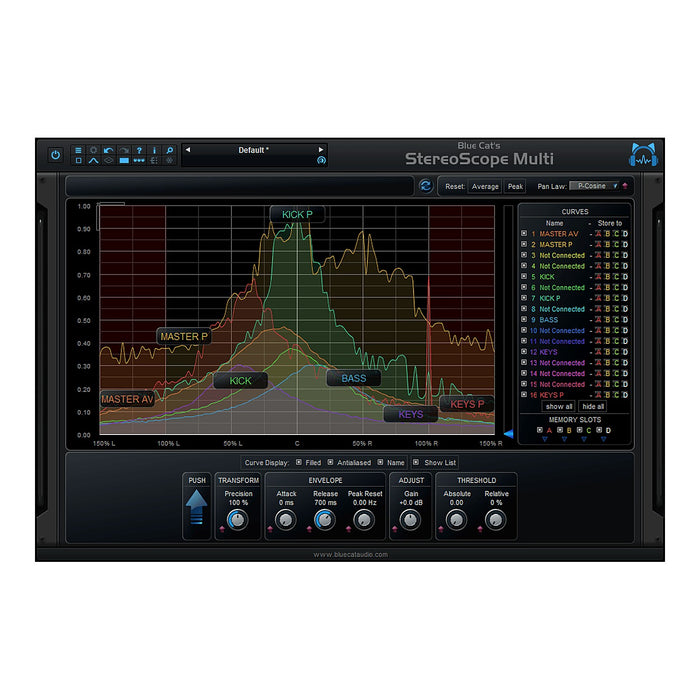
Task: Toggle visibility of curve 2 MASTER P
Action: tap(524, 244)
